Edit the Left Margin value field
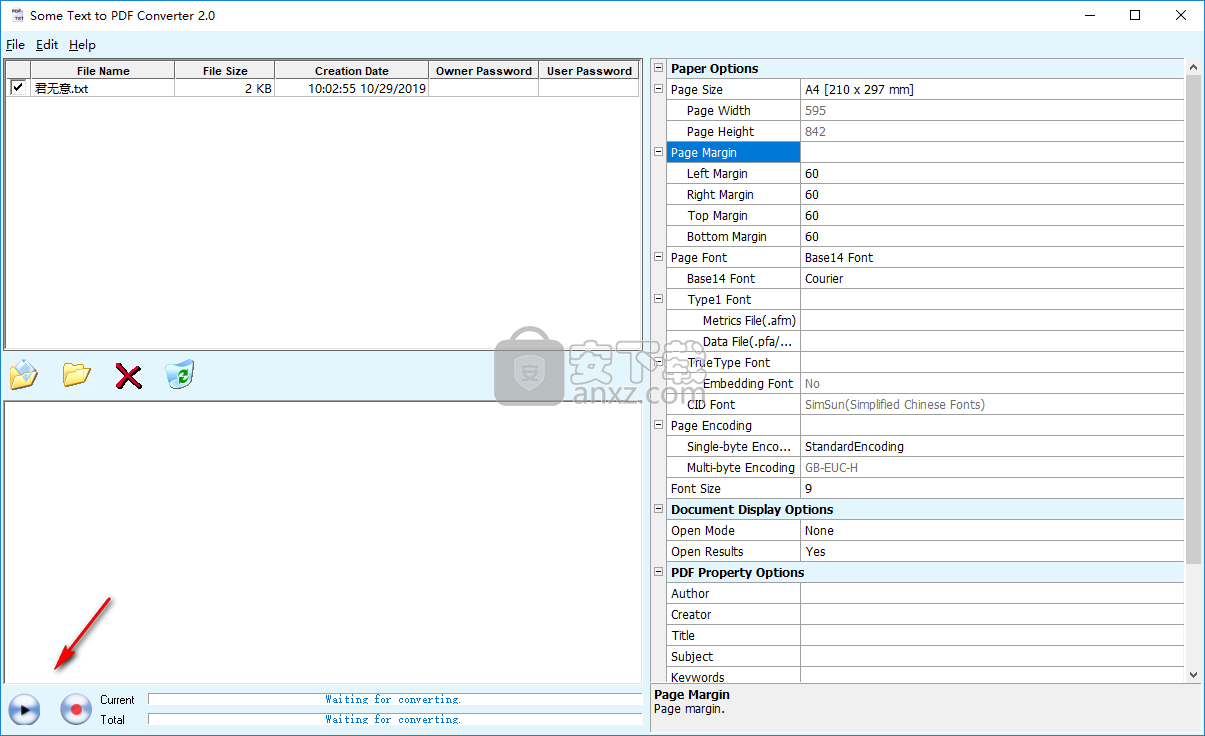Screen dimensions: 1205x736 (x=992, y=173)
